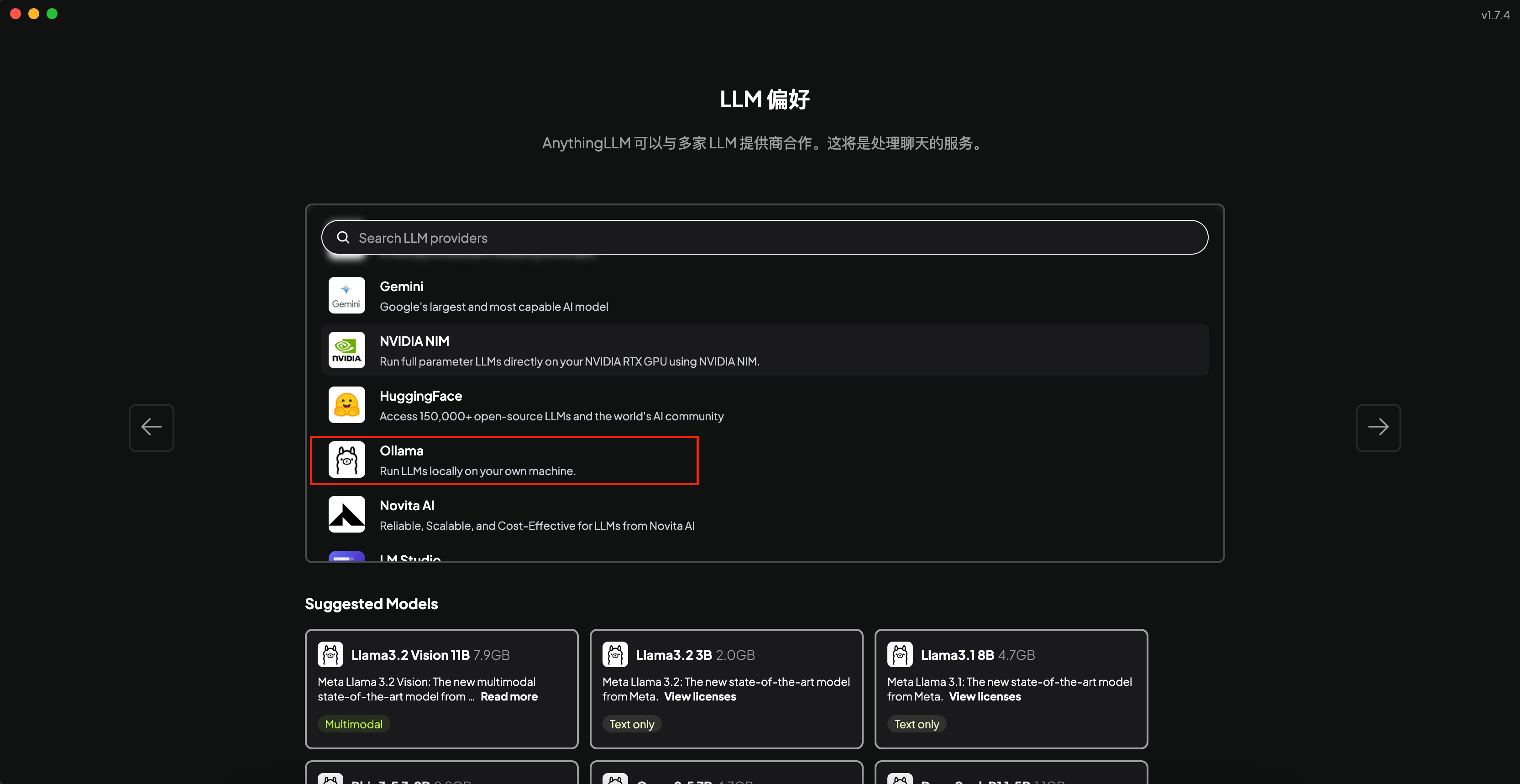
Task: Click llama icon on Llama3.2 3B card
Action: pyautogui.click(x=615, y=655)
